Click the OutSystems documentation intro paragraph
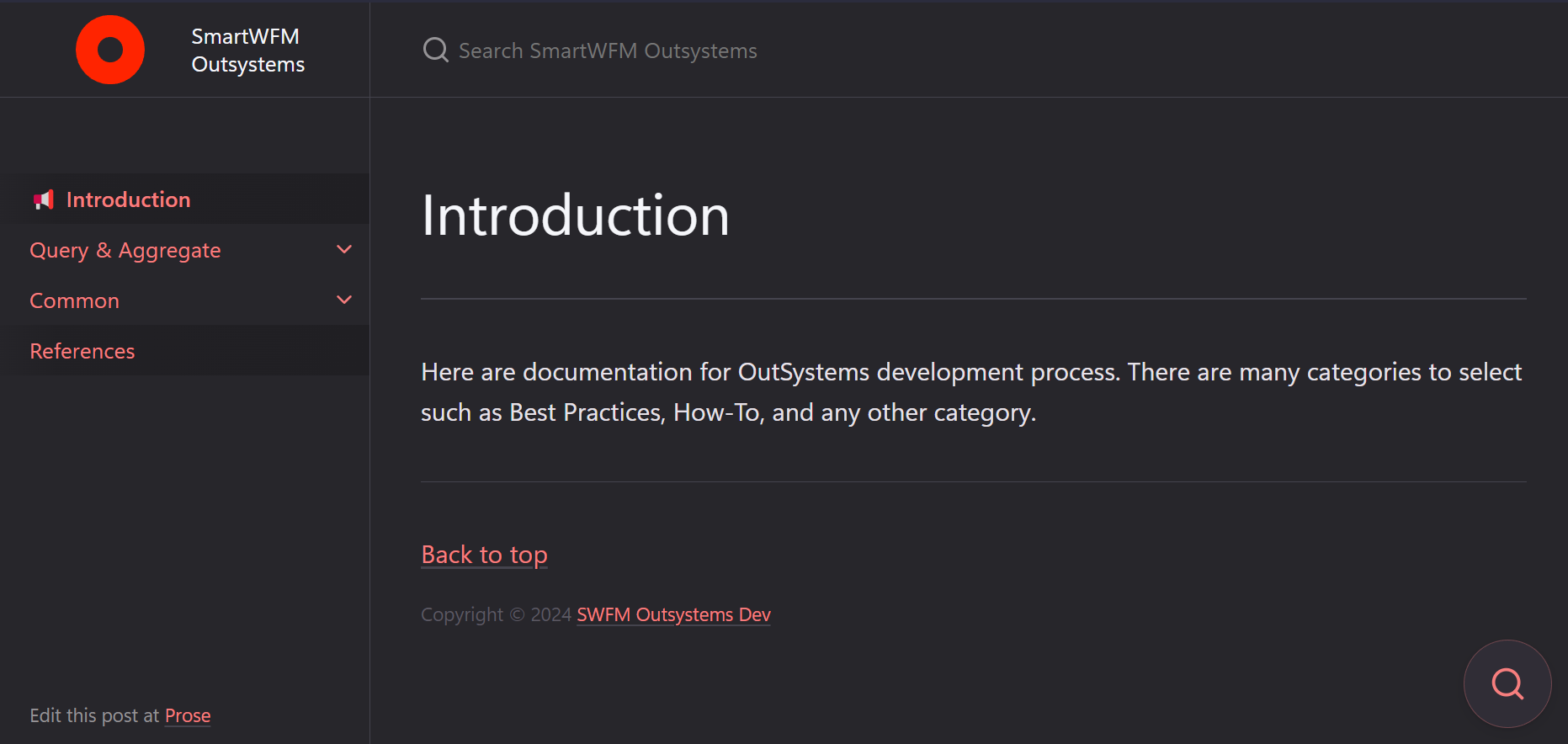This screenshot has width=1568, height=744. (x=971, y=392)
